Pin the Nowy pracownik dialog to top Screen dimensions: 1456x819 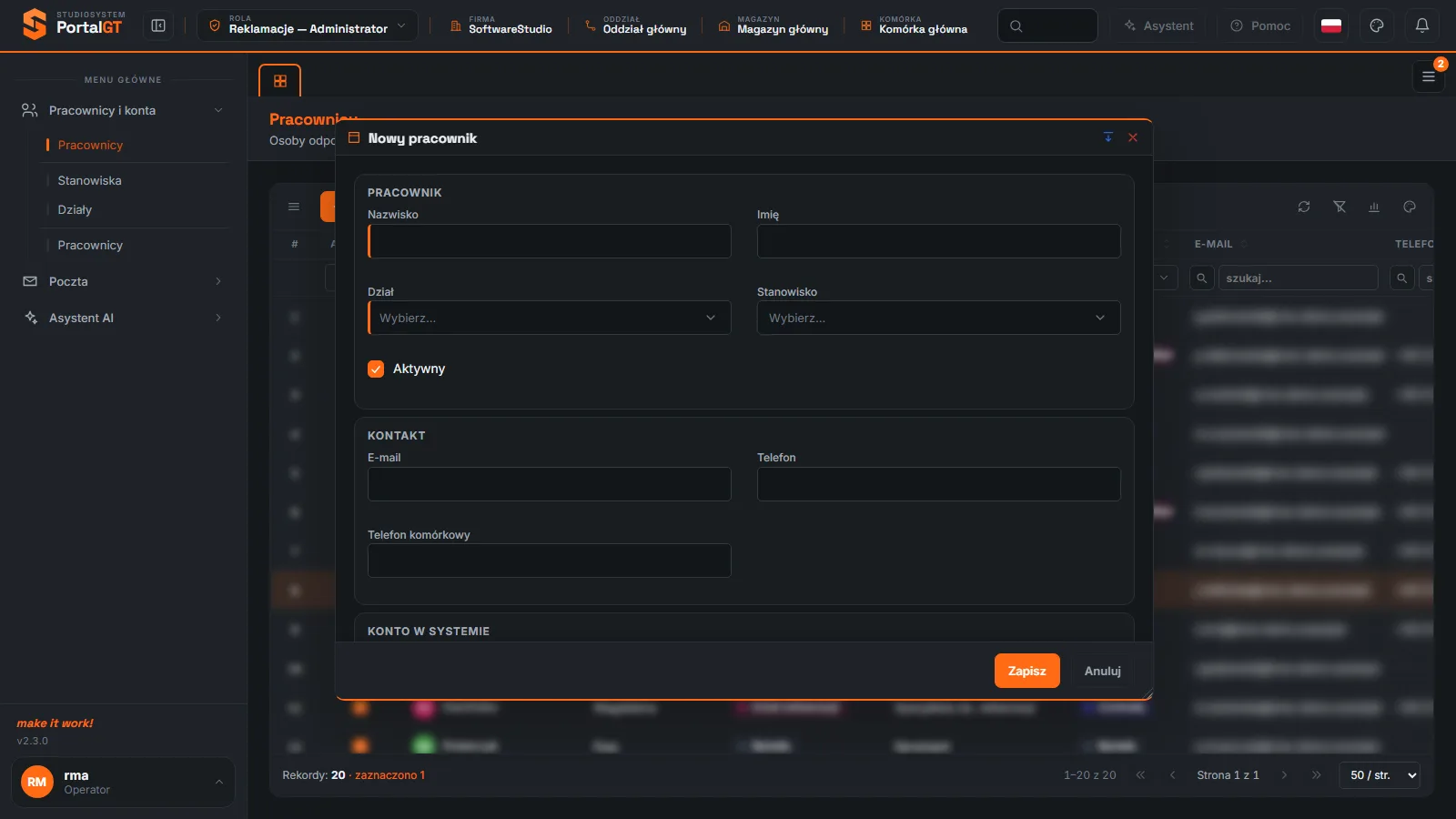pos(1108,137)
